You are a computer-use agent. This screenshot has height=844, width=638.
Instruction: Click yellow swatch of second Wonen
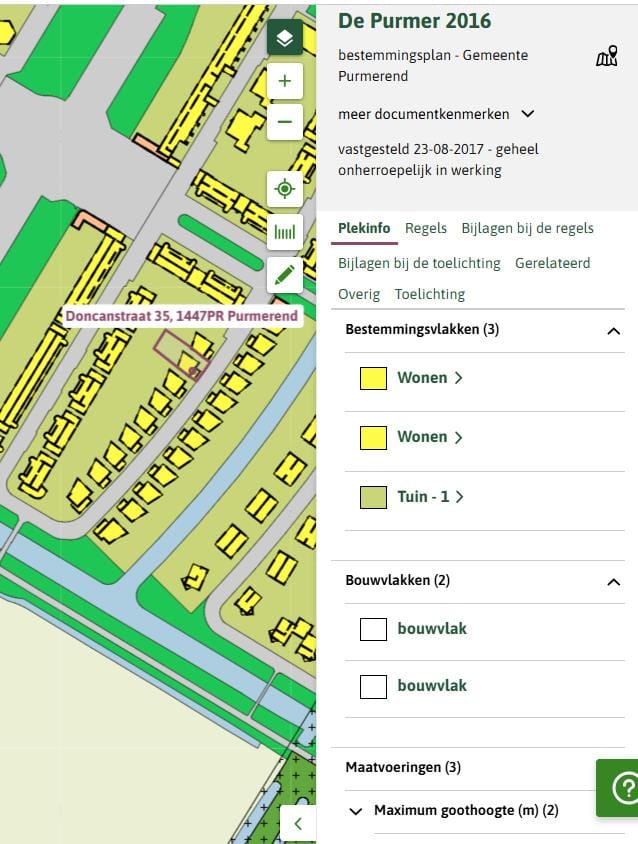pos(373,437)
